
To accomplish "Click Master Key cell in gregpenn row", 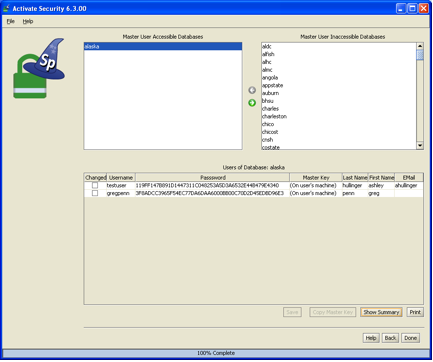I will (x=316, y=193).
